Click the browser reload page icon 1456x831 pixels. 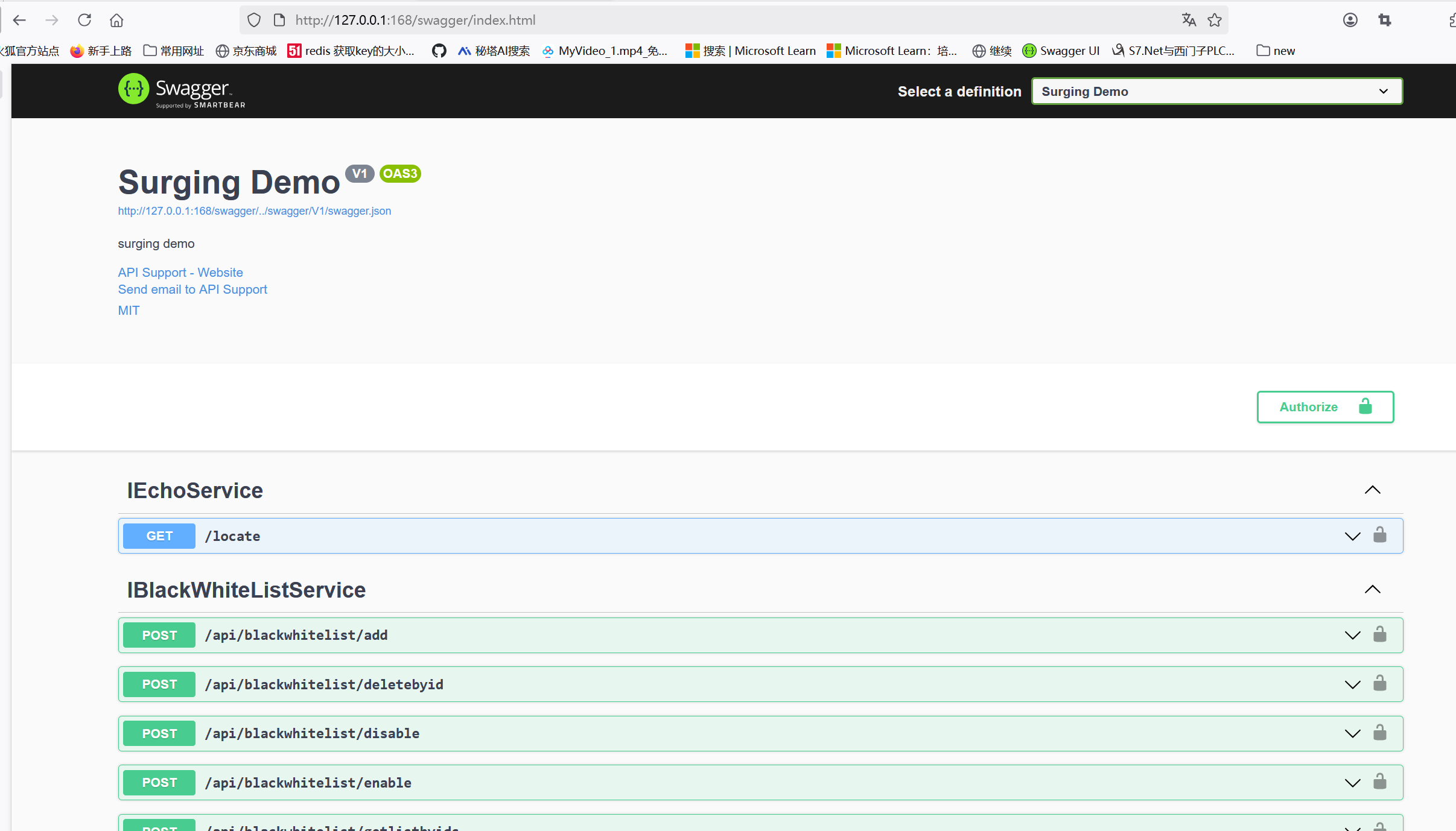click(x=84, y=20)
